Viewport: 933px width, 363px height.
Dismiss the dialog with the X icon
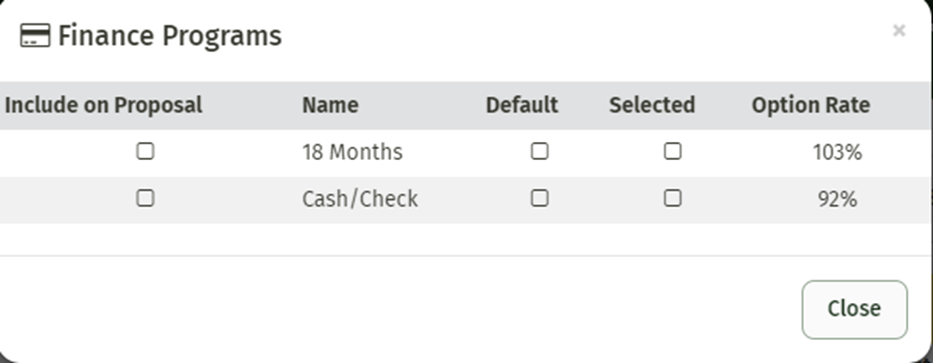pyautogui.click(x=899, y=30)
